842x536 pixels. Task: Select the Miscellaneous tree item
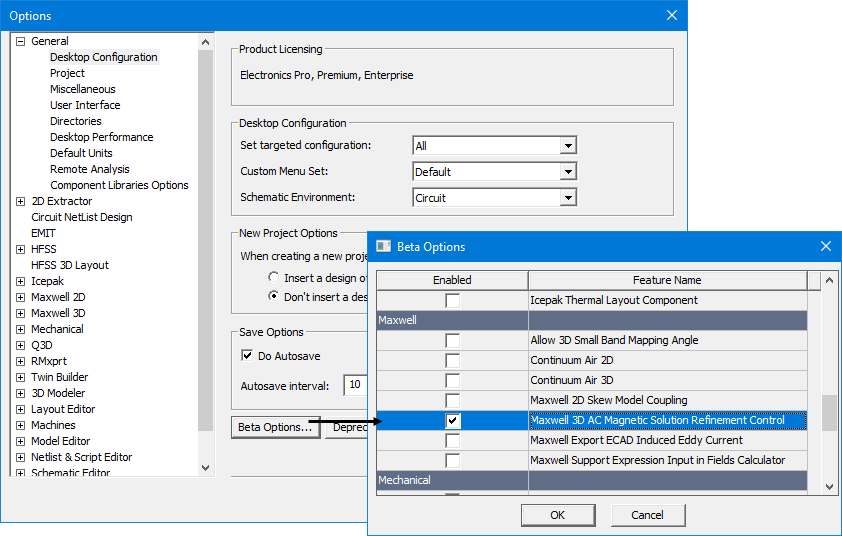tap(83, 89)
